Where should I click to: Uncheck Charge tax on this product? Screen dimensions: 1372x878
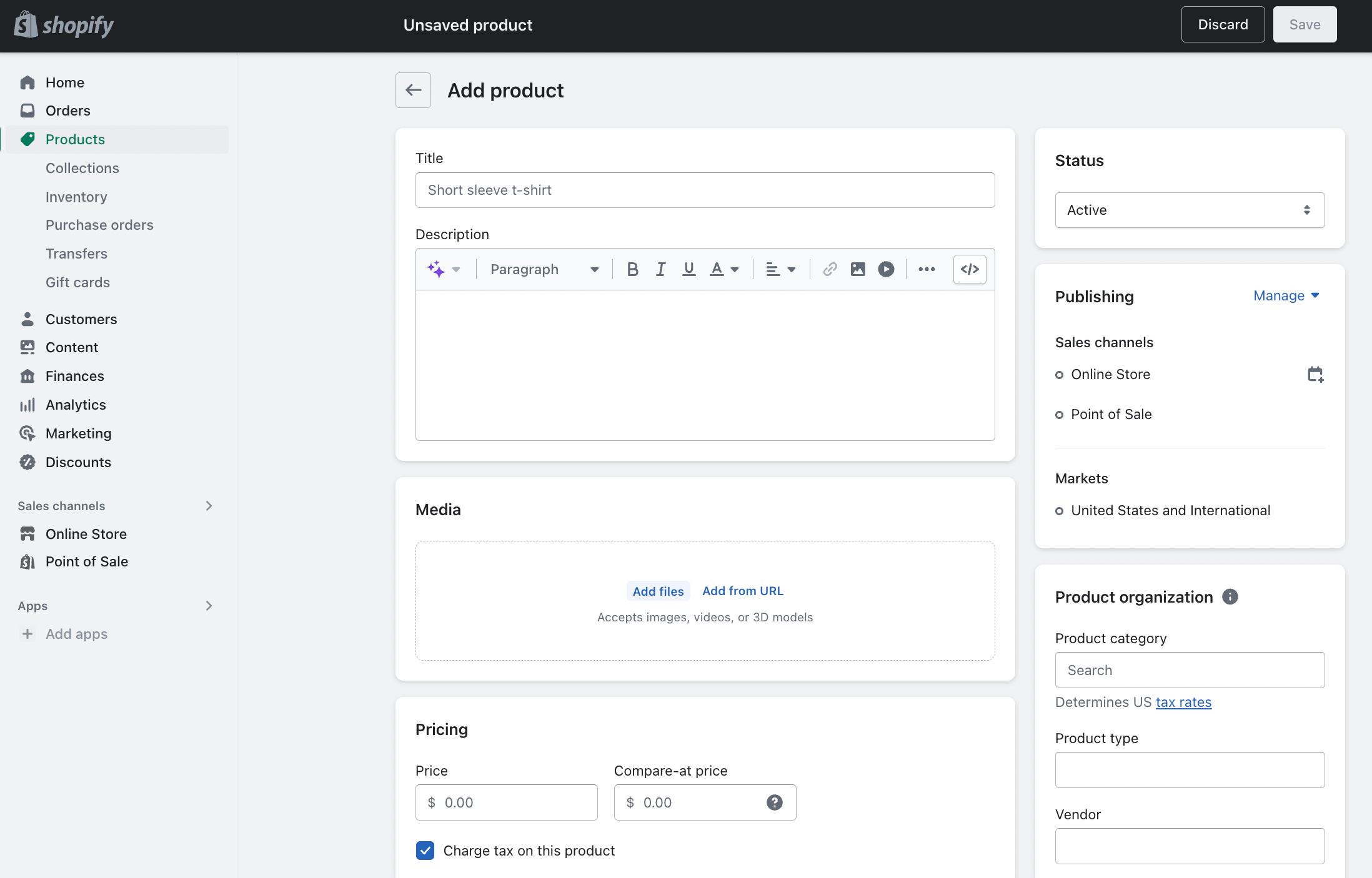click(x=425, y=851)
